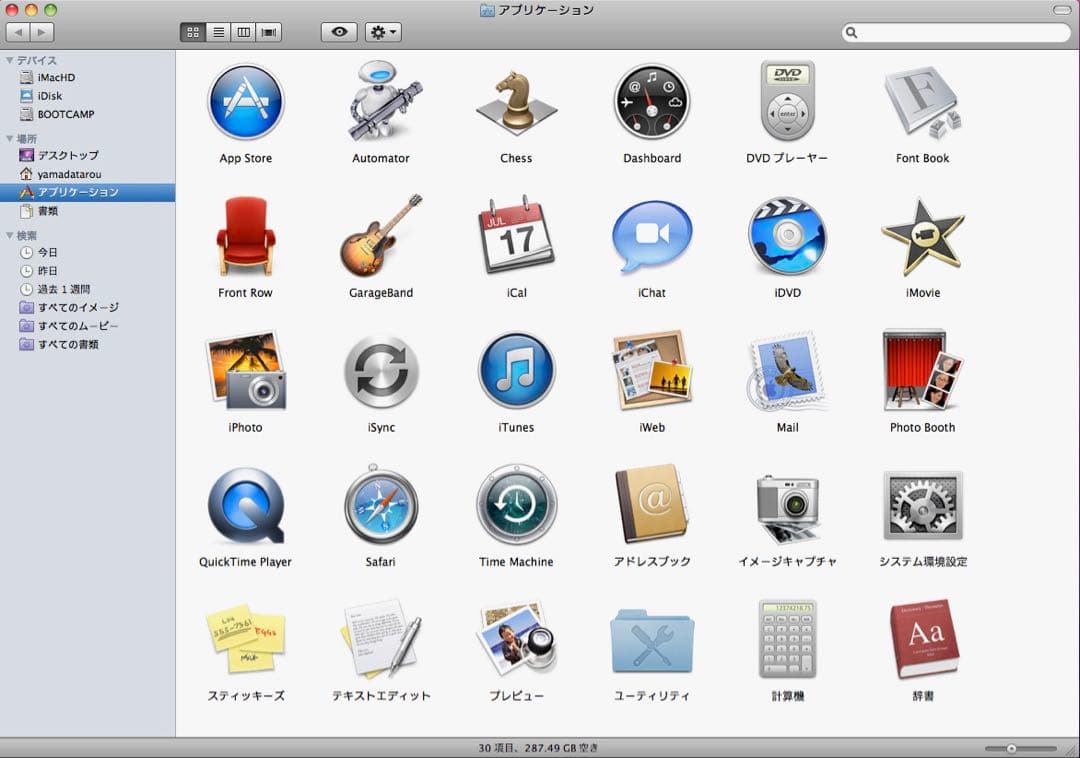Open the App Store application
The height and width of the screenshot is (758, 1080).
(x=245, y=100)
